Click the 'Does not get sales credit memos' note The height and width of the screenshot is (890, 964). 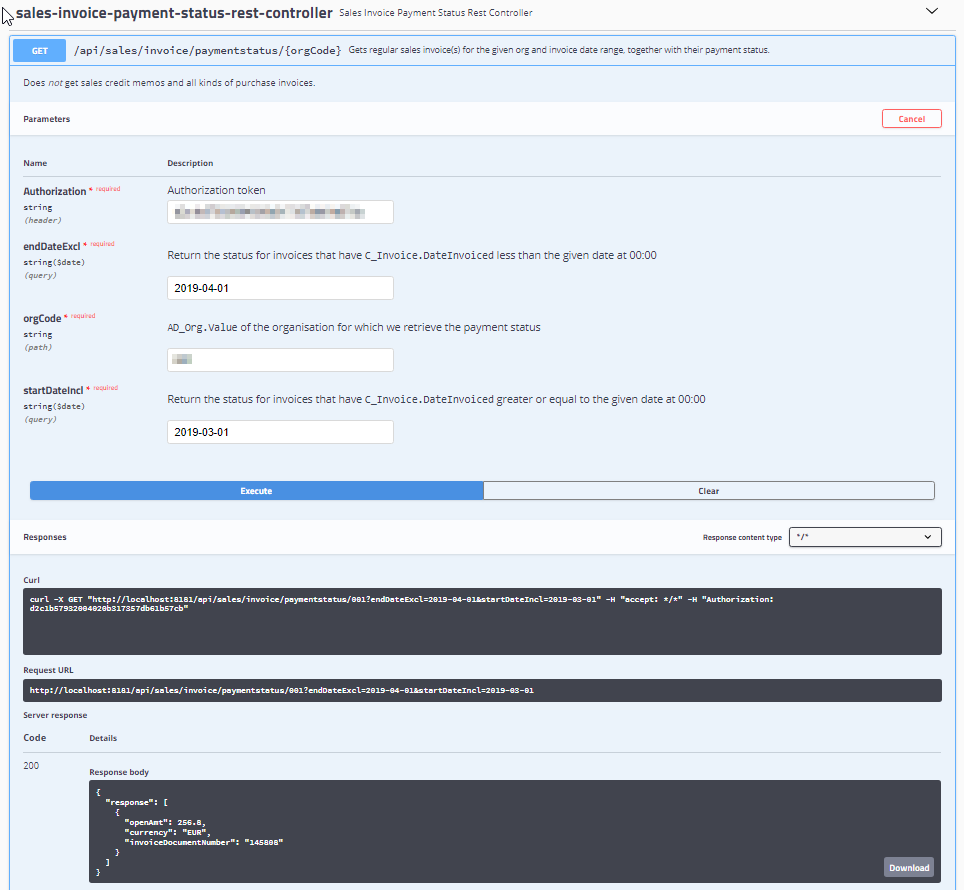(x=169, y=82)
